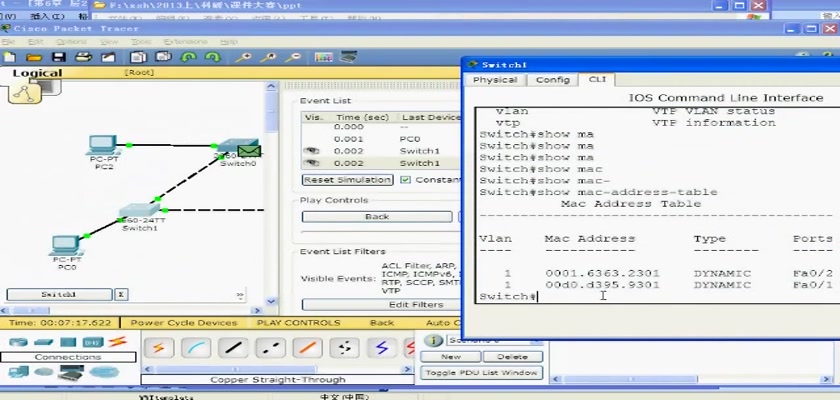Screen dimensions: 840x400
Task: Open the Activity Wizard toolbar icon
Action: [109, 57]
